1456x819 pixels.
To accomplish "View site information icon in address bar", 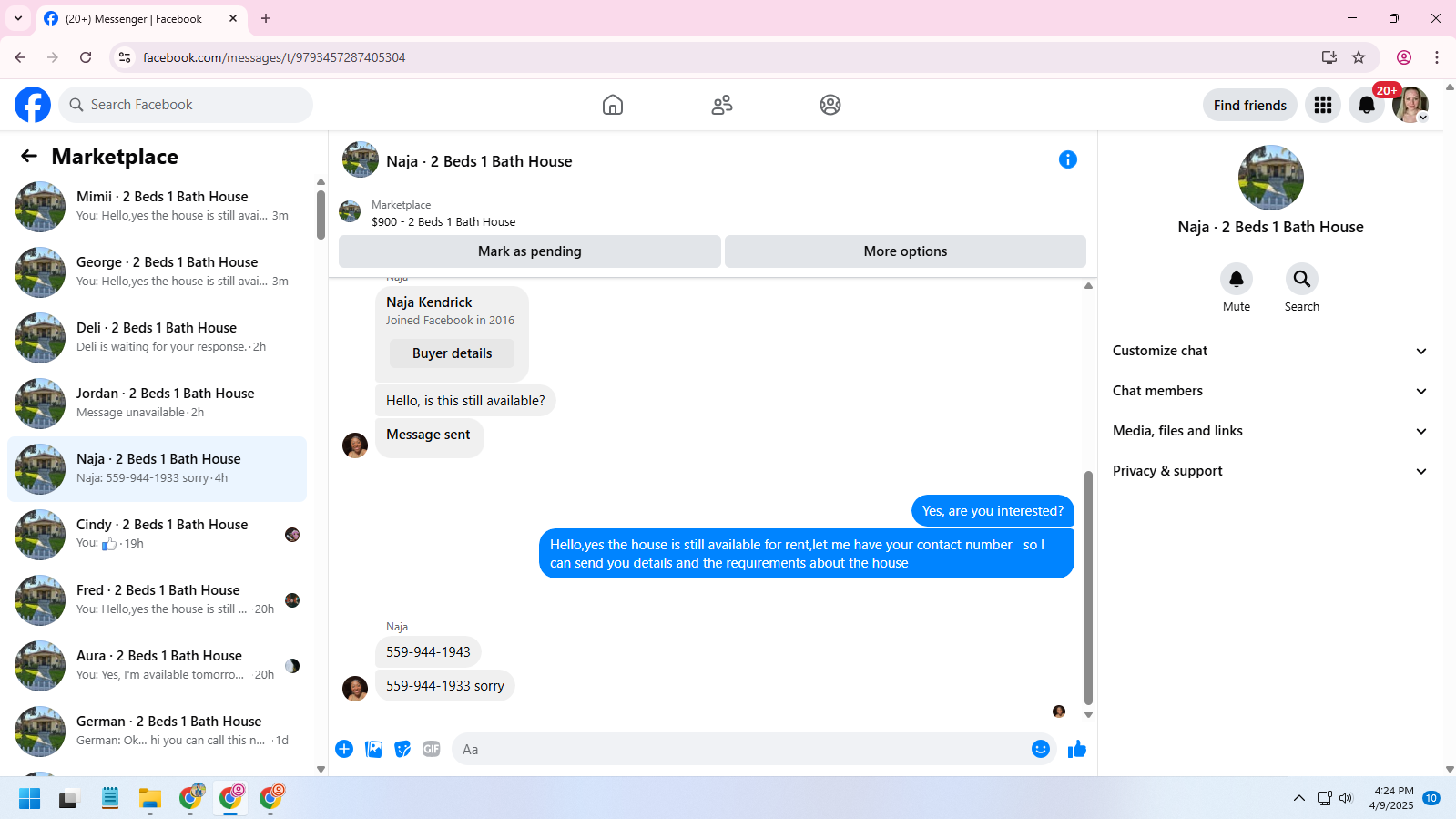I will tap(125, 57).
